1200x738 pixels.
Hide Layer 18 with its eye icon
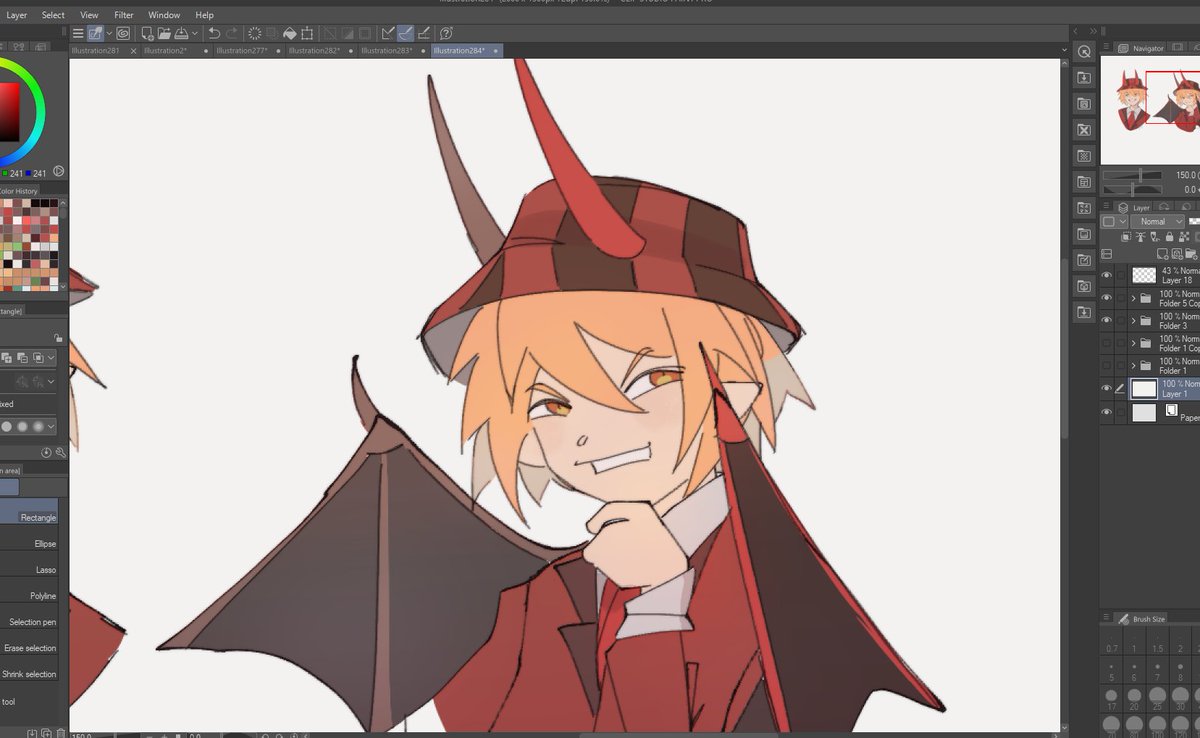[1106, 275]
